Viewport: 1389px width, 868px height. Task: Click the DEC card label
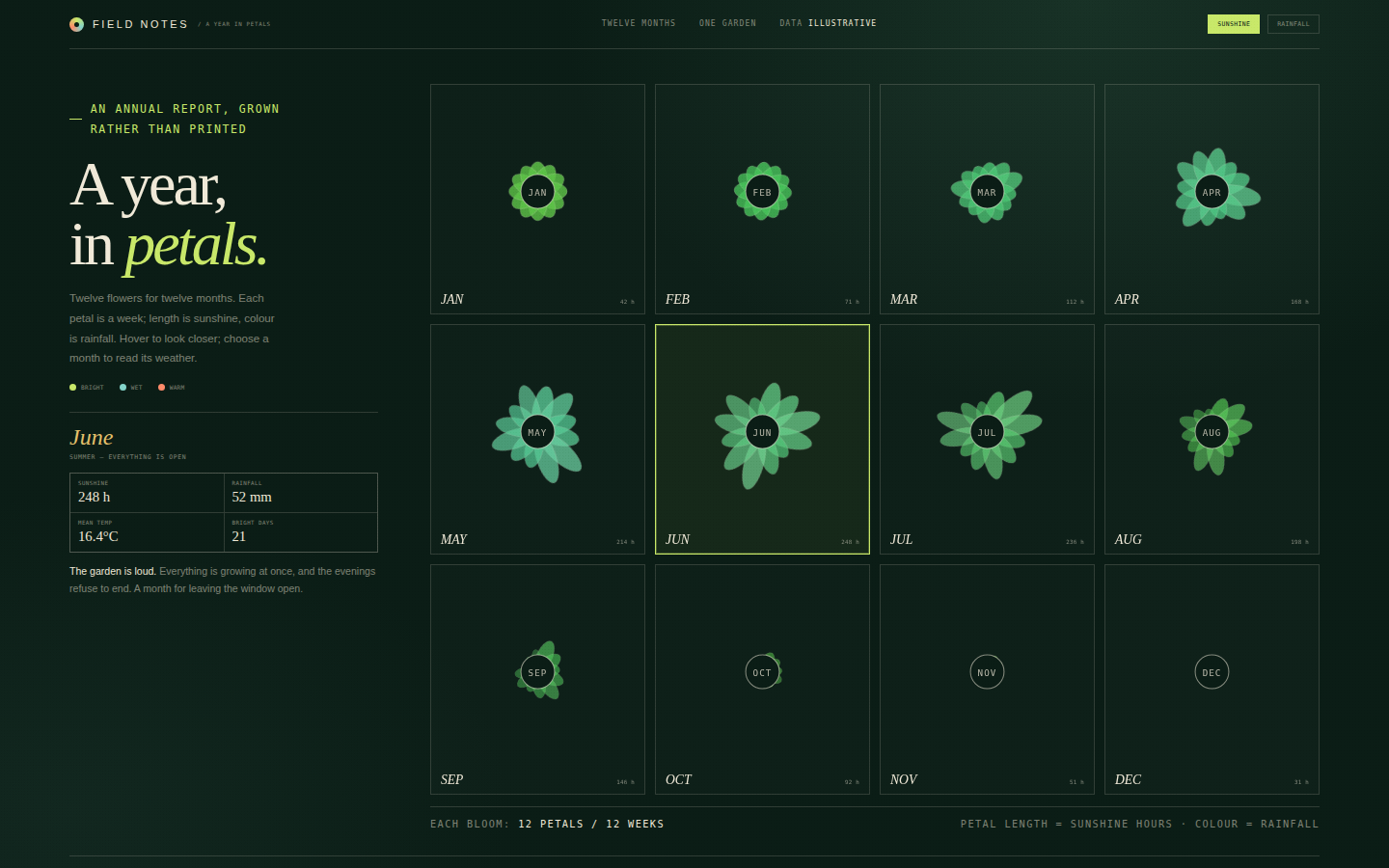(x=1128, y=779)
